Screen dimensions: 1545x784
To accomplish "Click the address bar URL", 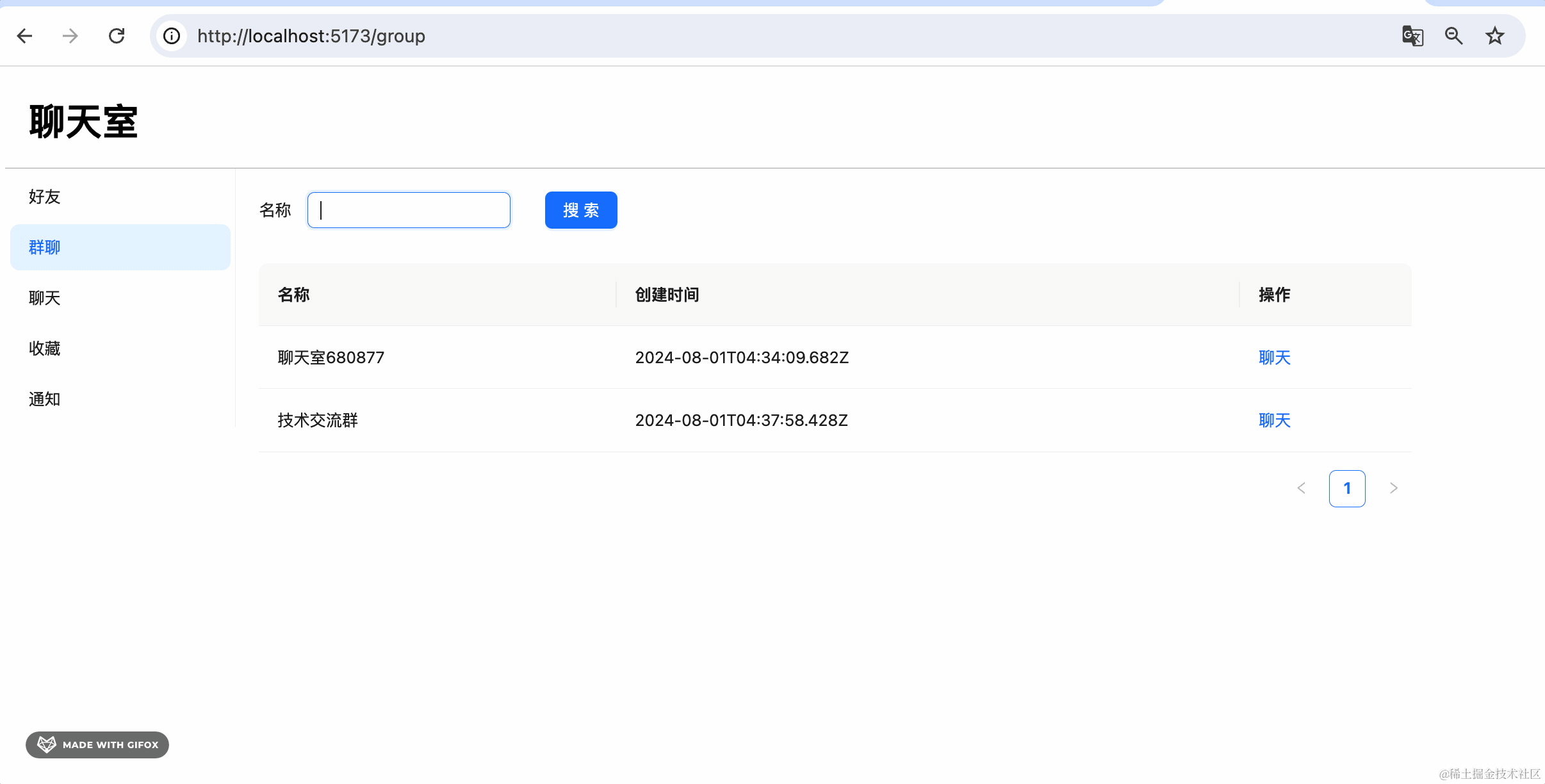I will coord(311,36).
